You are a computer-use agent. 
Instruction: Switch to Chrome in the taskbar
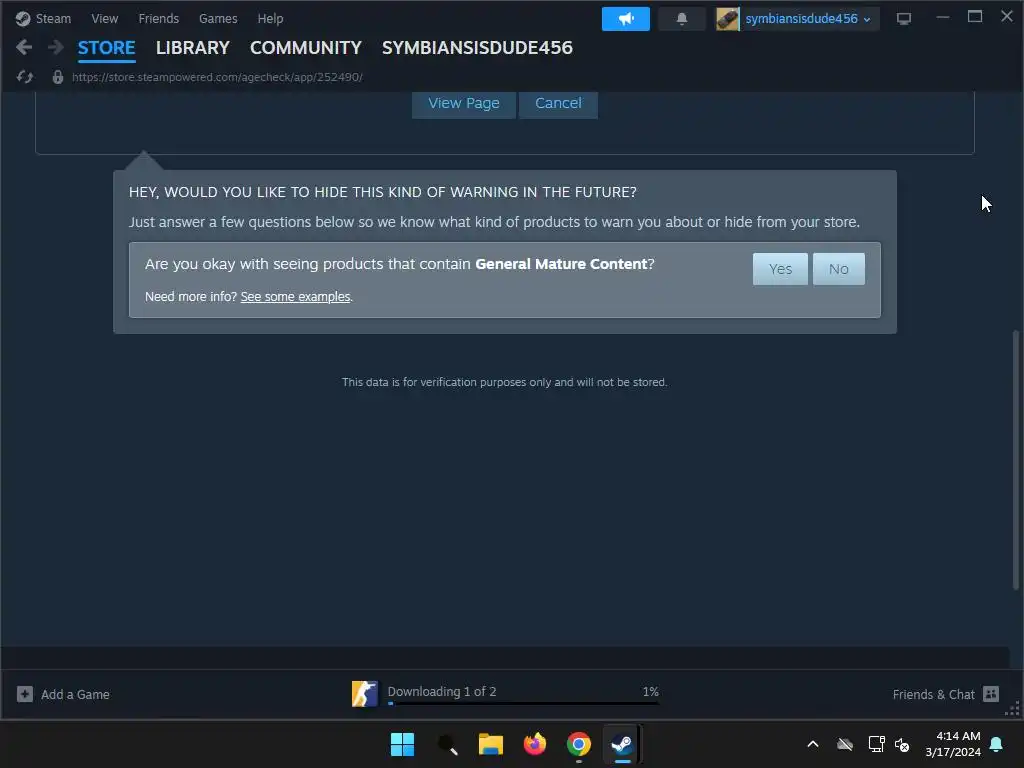[579, 744]
